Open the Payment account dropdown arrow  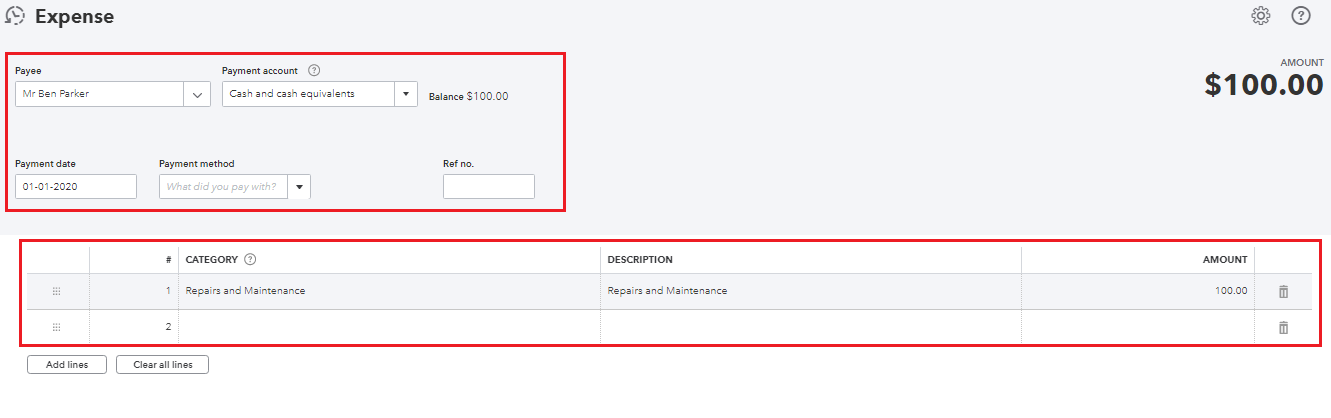coord(406,95)
